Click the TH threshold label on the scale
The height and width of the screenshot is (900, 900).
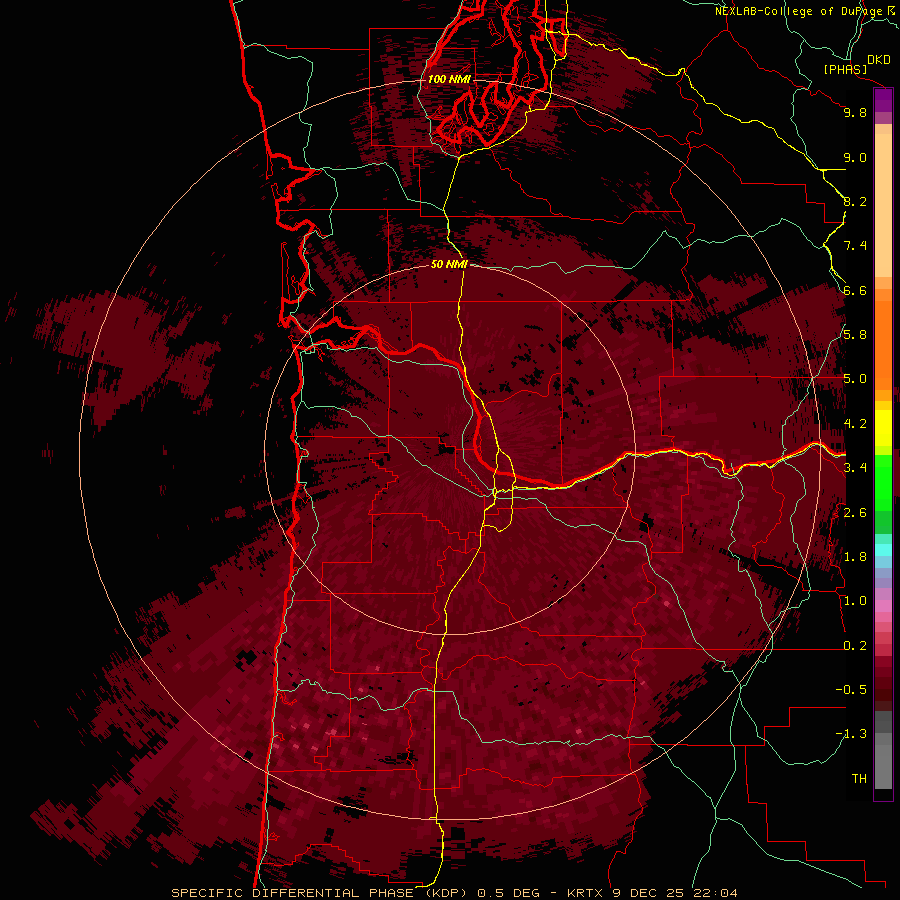(x=859, y=779)
